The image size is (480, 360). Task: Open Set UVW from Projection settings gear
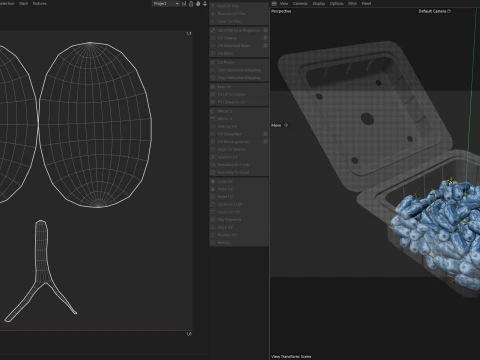265,30
